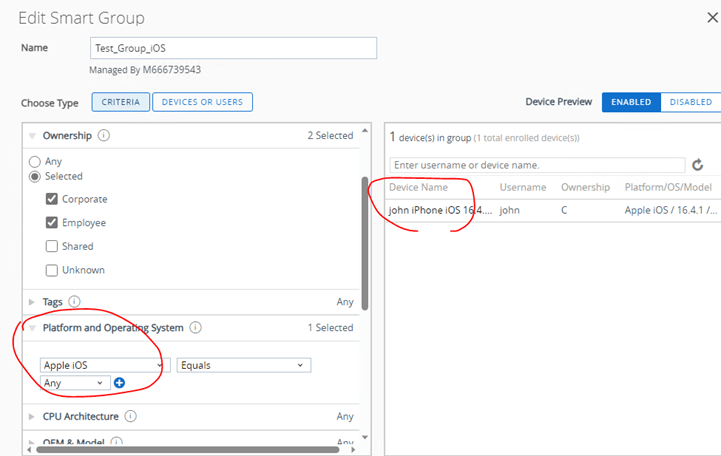Open info icon for Platform and Operating System

[195, 327]
